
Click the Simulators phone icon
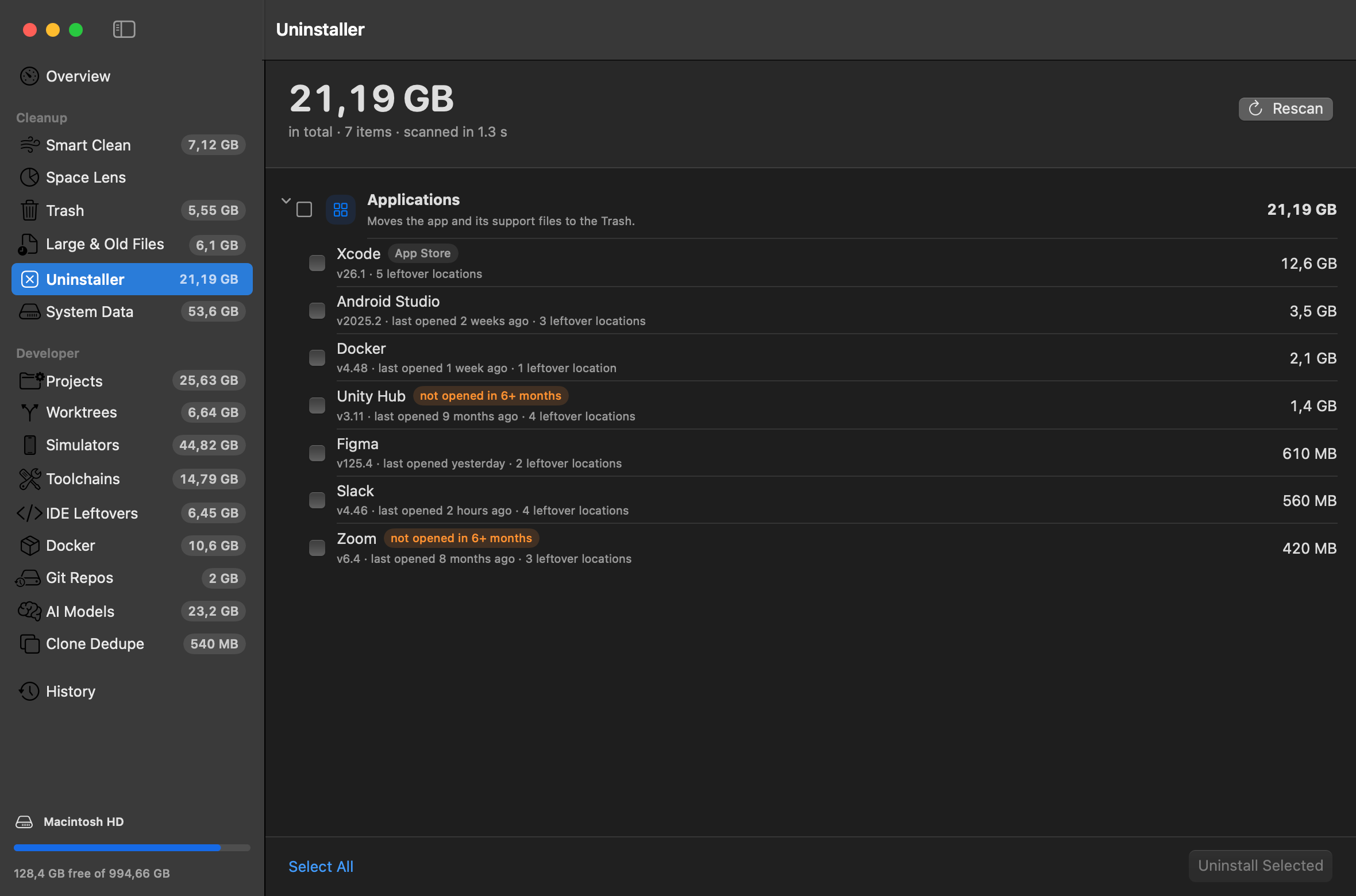click(x=30, y=445)
